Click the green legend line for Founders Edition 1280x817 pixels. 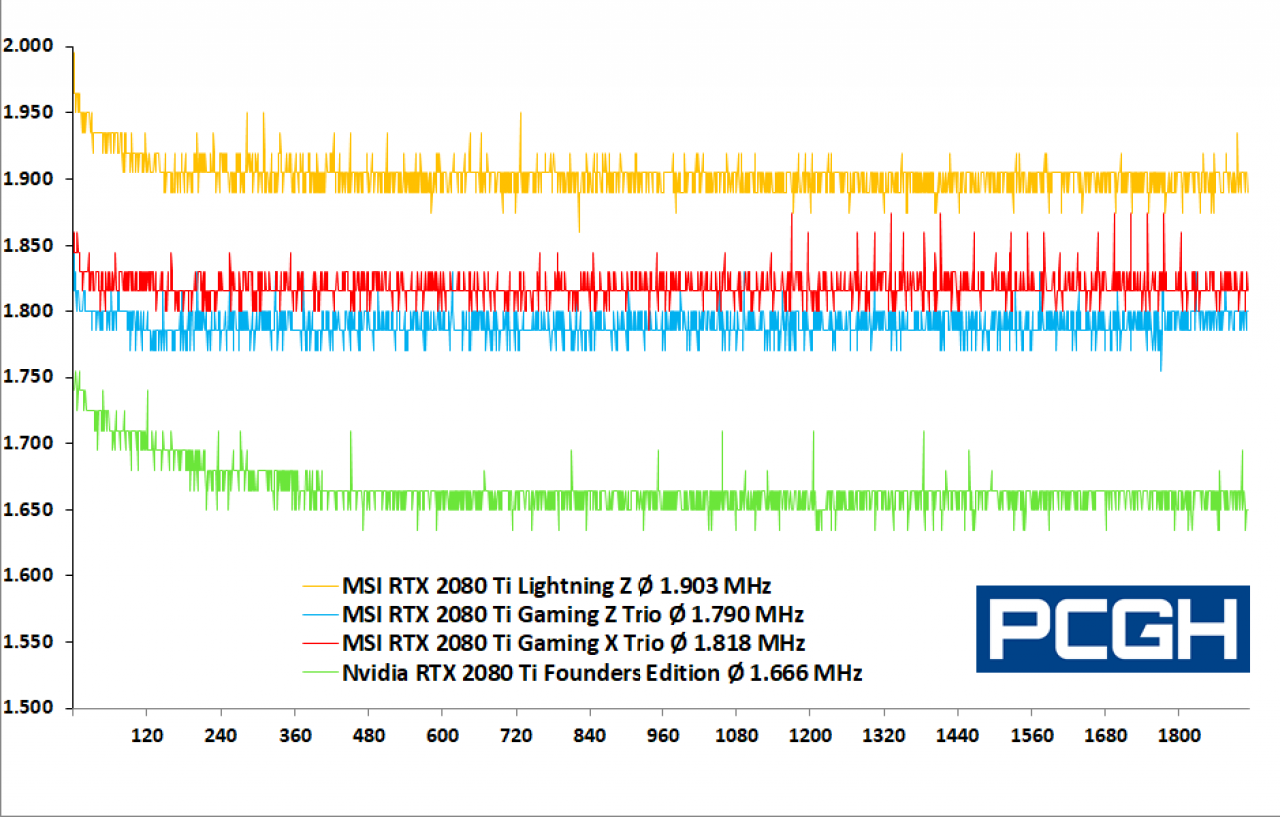coord(321,673)
